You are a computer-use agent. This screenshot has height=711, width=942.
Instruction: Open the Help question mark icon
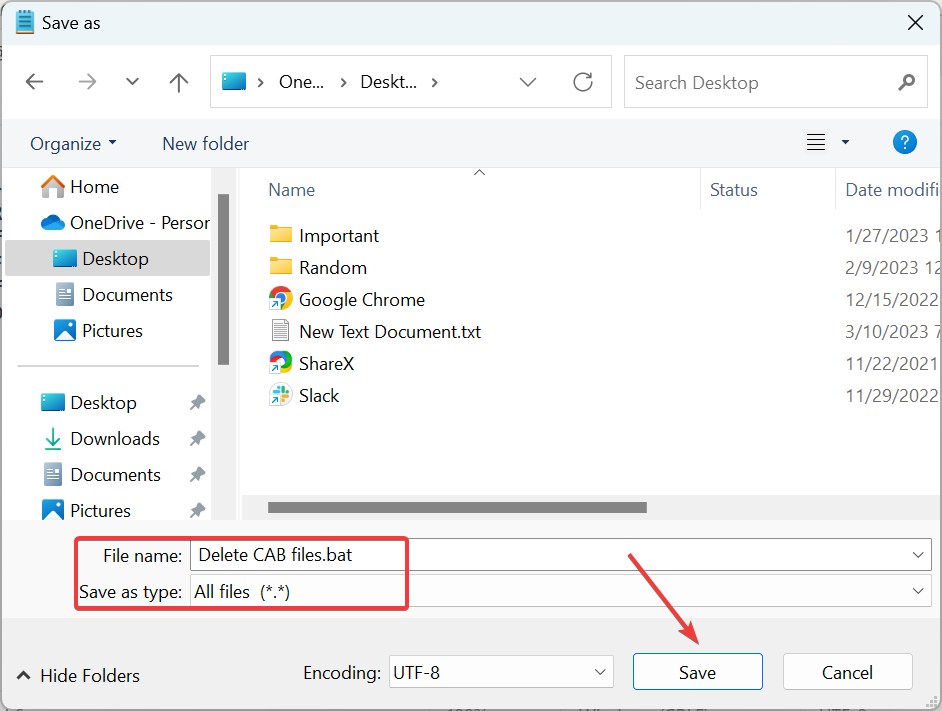point(904,143)
